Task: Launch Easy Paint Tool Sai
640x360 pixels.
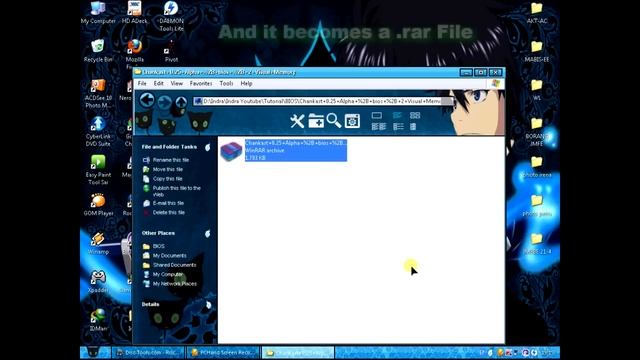Action: coord(98,170)
